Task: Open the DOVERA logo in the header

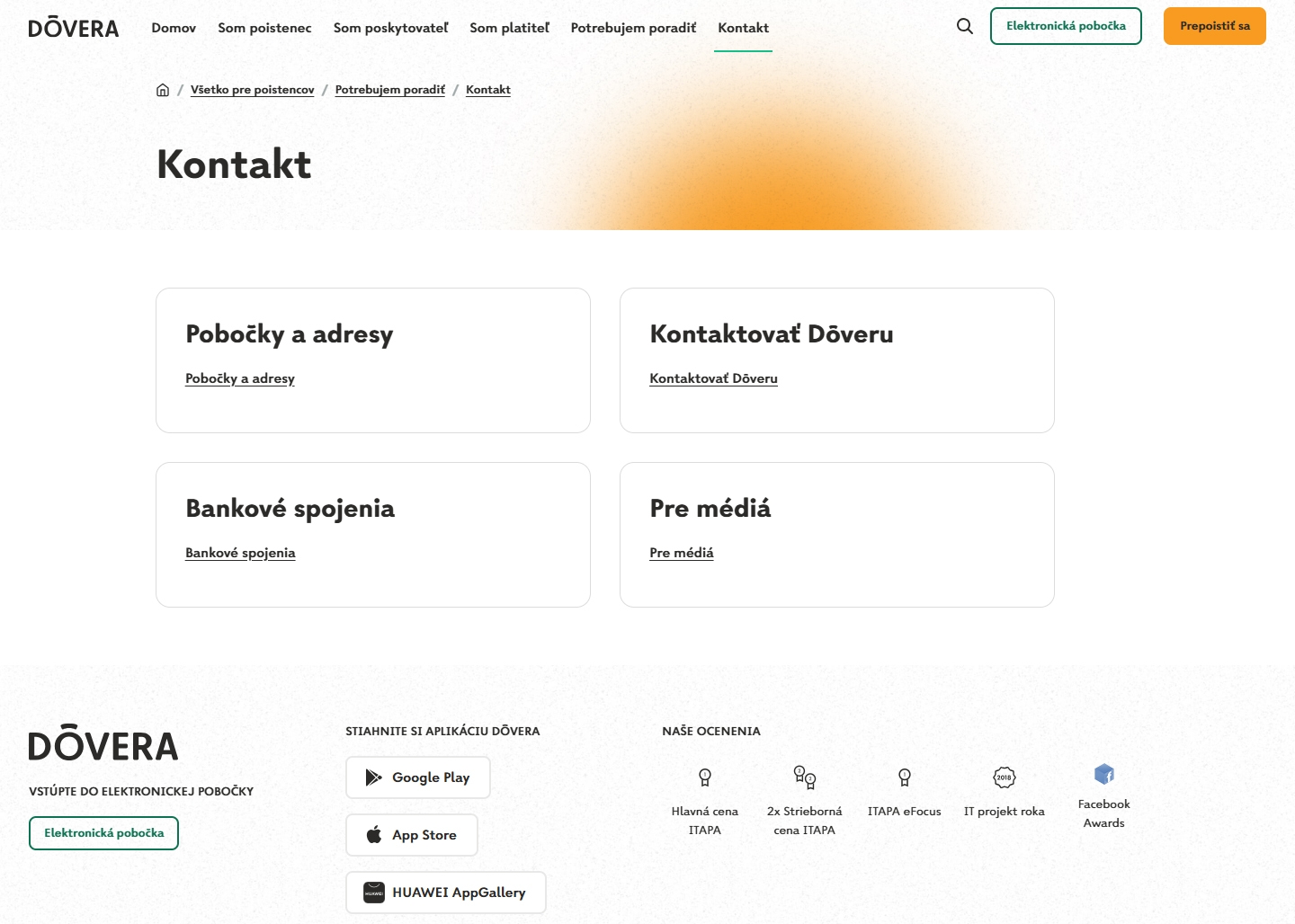Action: click(72, 27)
